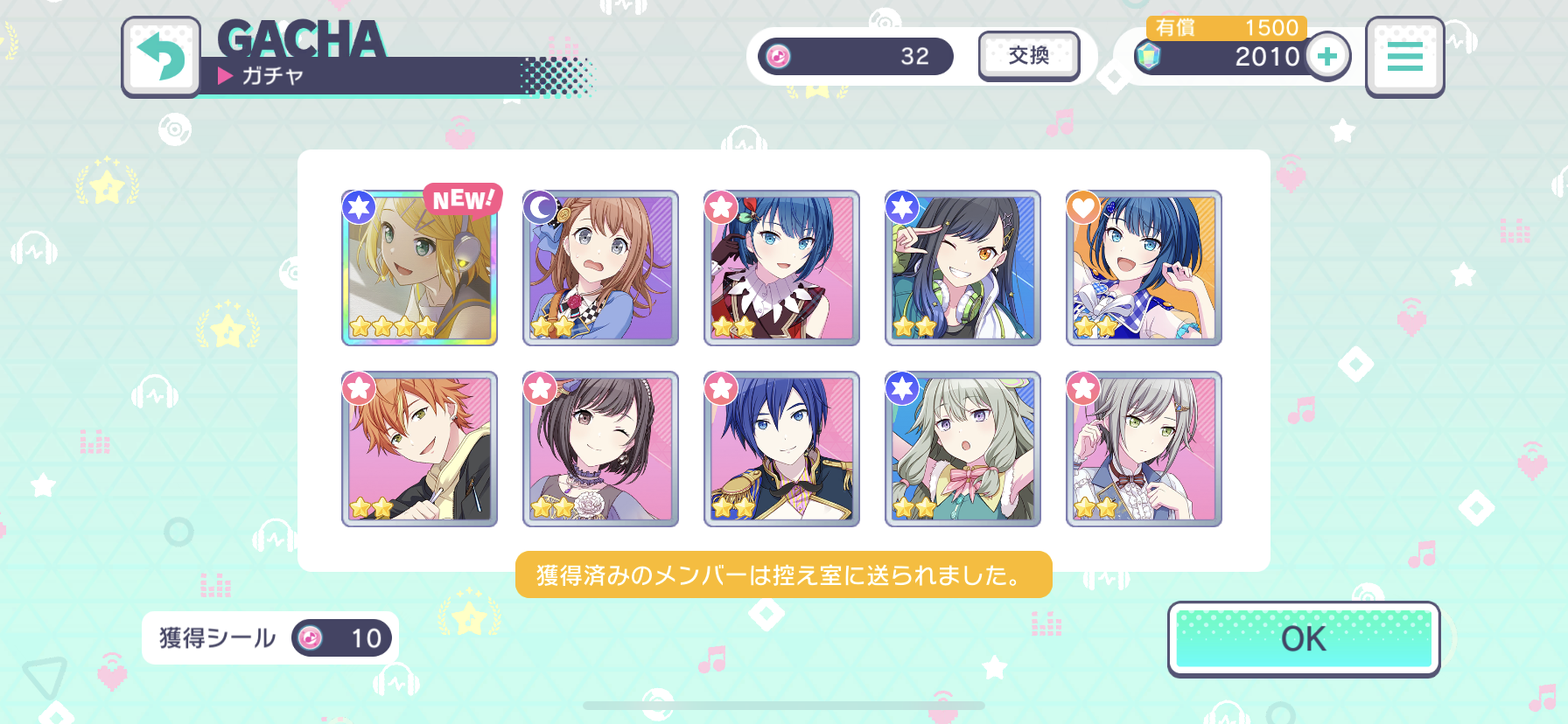
Task: Tap the crystal gem currency icon
Action: (1147, 56)
